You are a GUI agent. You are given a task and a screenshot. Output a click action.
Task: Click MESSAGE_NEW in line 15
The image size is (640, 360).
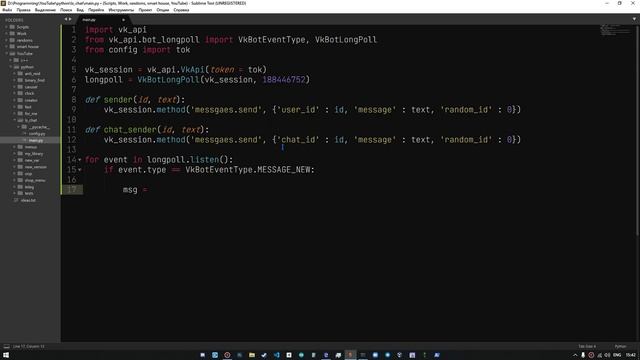coord(284,170)
